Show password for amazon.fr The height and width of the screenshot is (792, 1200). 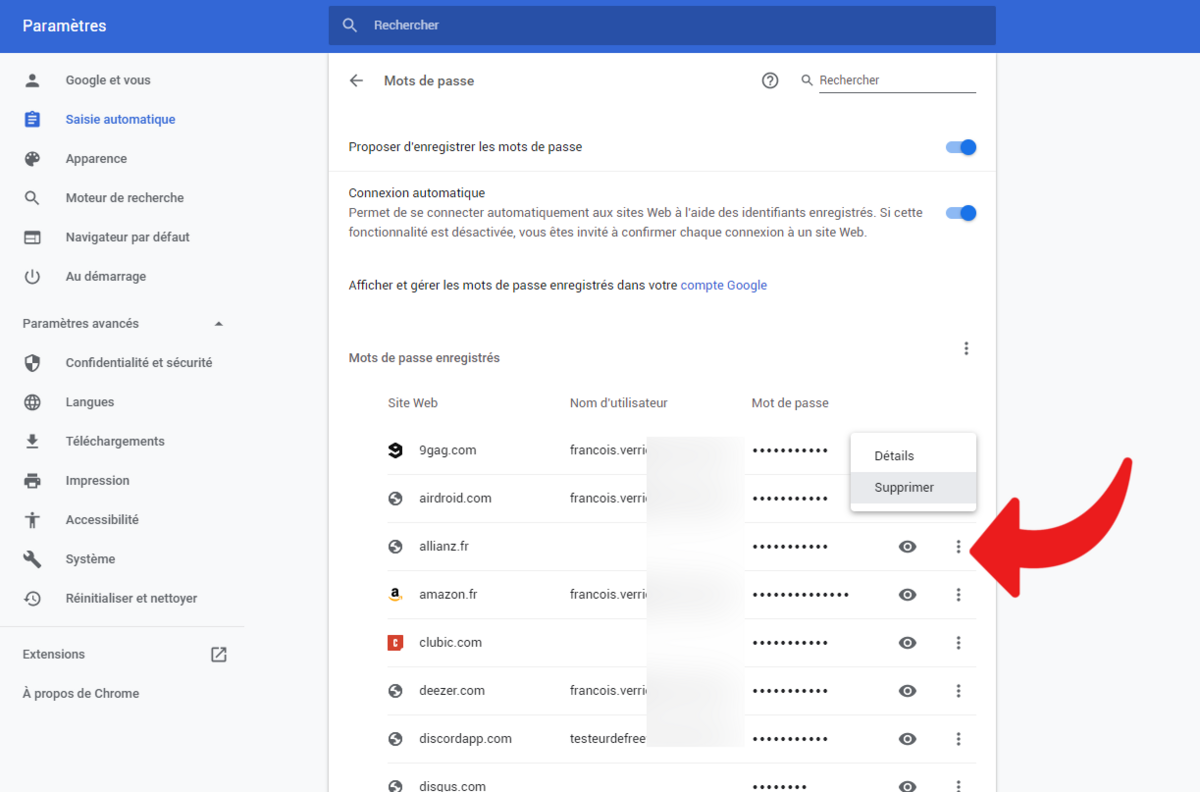[x=907, y=595]
